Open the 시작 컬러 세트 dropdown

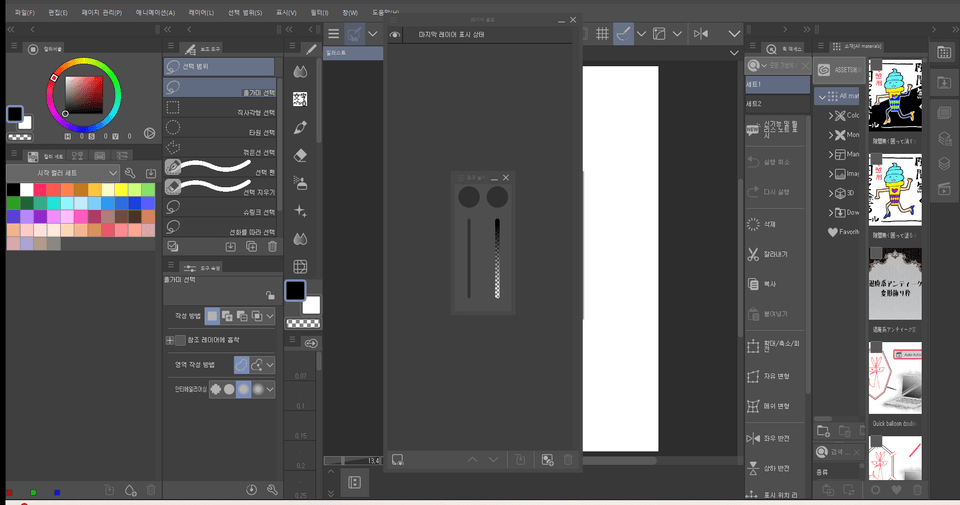[63, 173]
